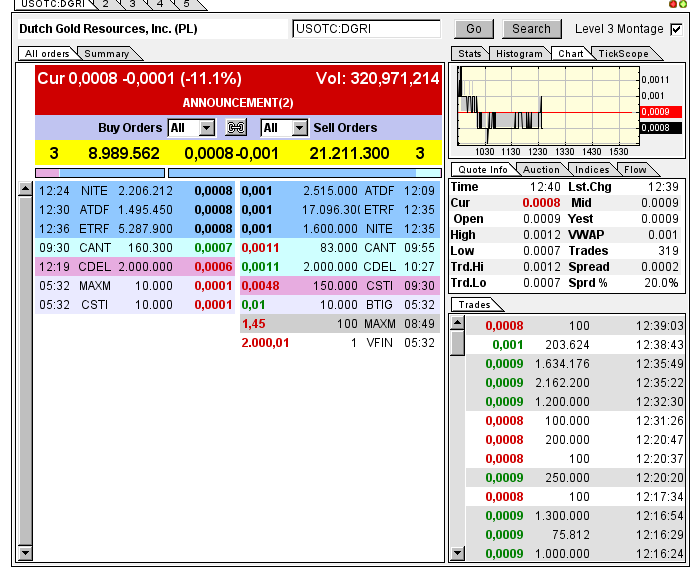Click the buy/sell volume ratio bar
The height and width of the screenshot is (567, 693).
click(x=238, y=173)
